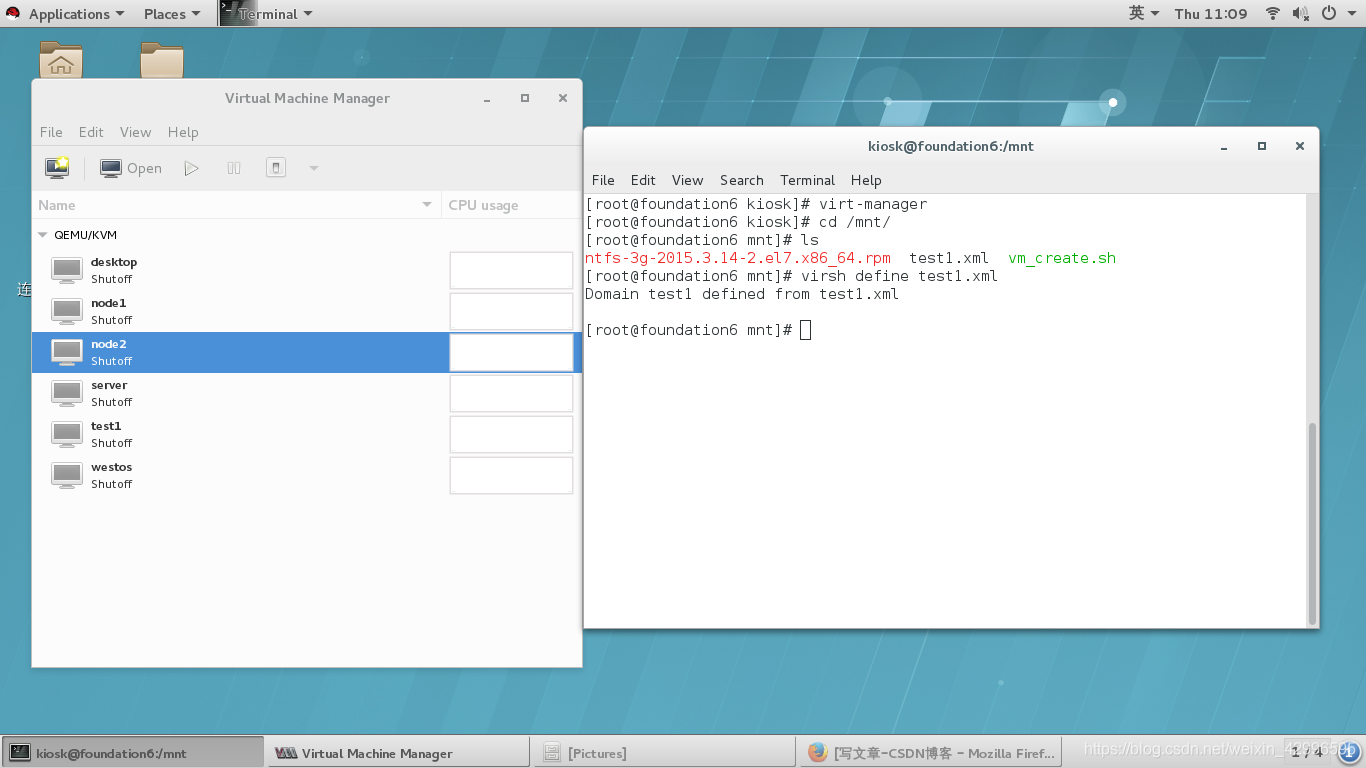
Task: Open Virtual Machine Manager File menu
Action: tap(51, 132)
